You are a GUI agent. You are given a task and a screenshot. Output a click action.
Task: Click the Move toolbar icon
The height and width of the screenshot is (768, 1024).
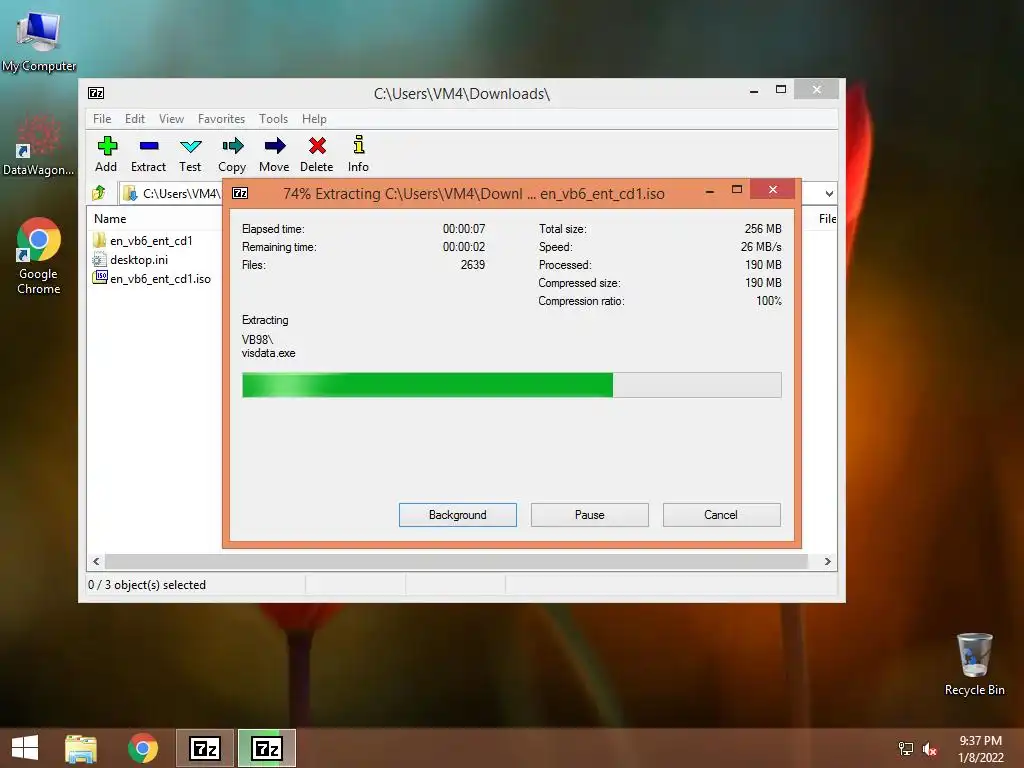274,146
